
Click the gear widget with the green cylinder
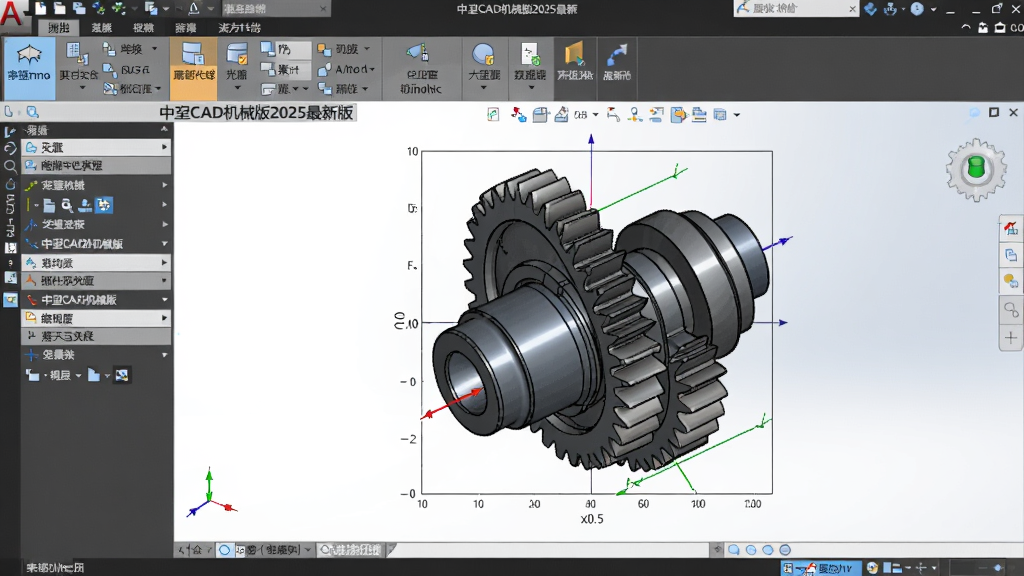[976, 169]
